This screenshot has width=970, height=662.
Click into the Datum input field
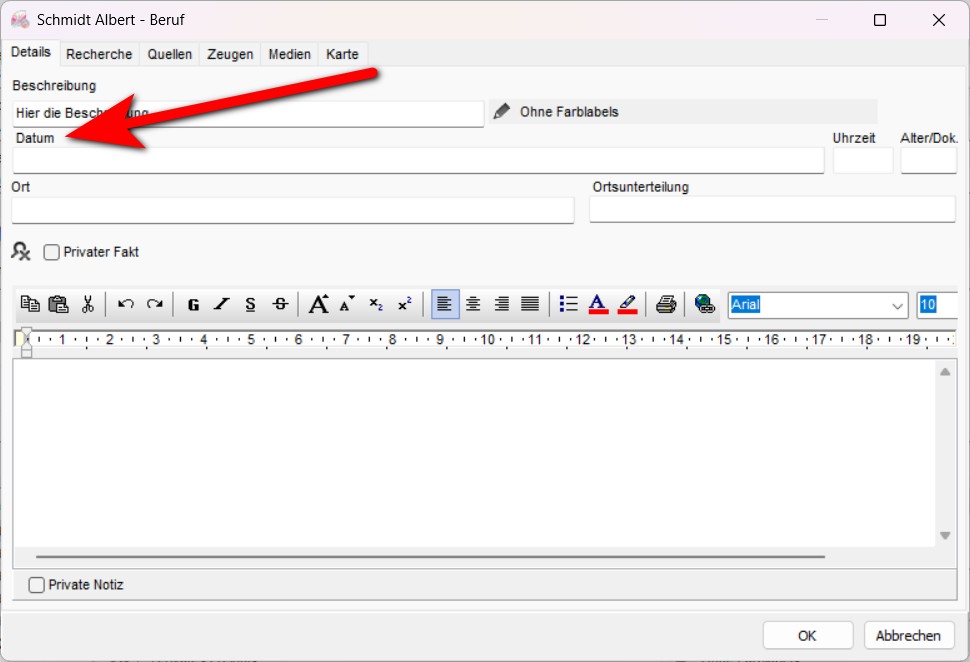[418, 161]
